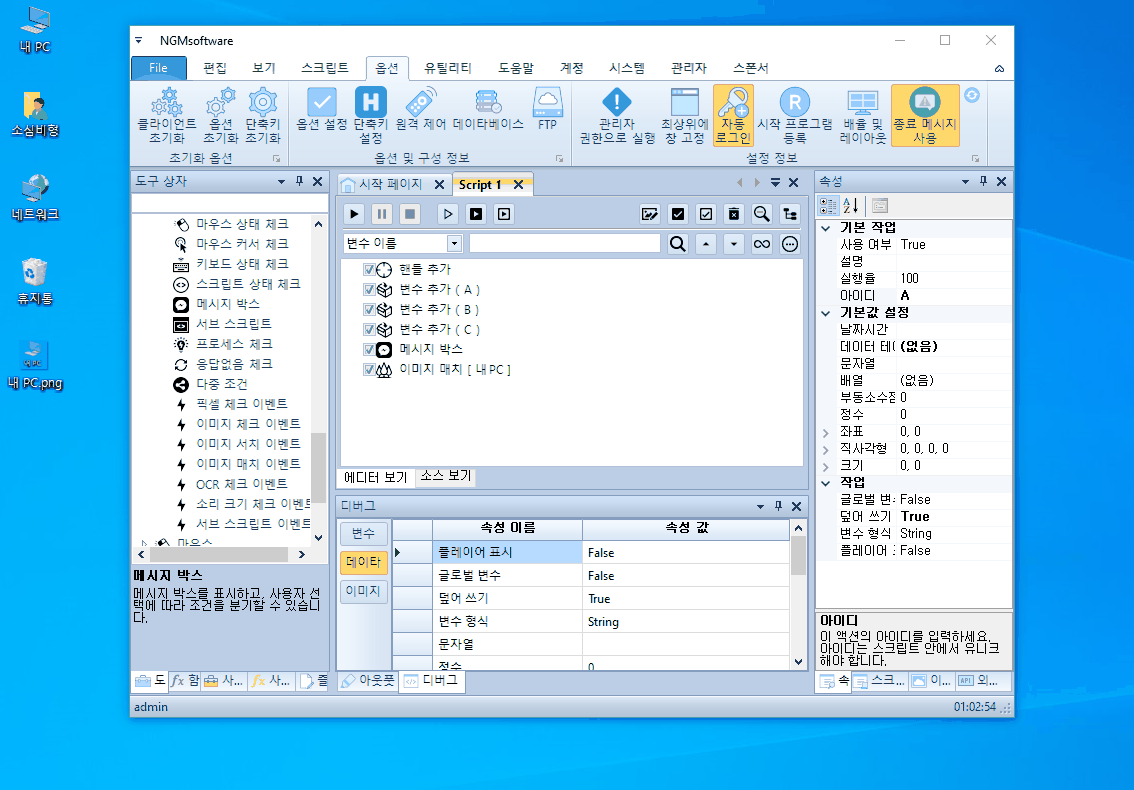
Task: Open the File menu tab
Action: click(x=158, y=68)
